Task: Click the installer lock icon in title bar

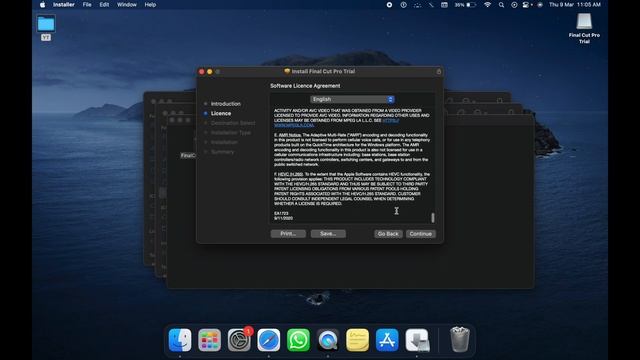Action: point(439,71)
